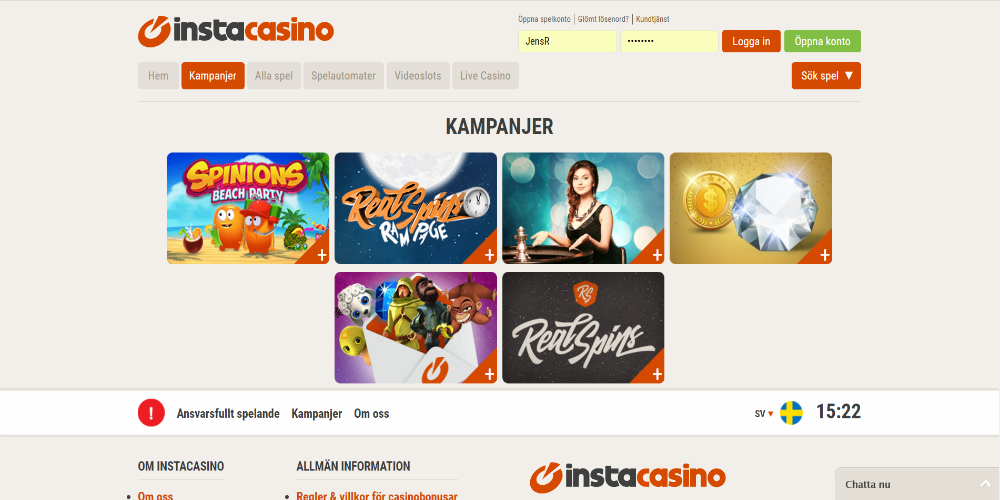
Task: Switch to the Alla spel tab
Action: [274, 76]
